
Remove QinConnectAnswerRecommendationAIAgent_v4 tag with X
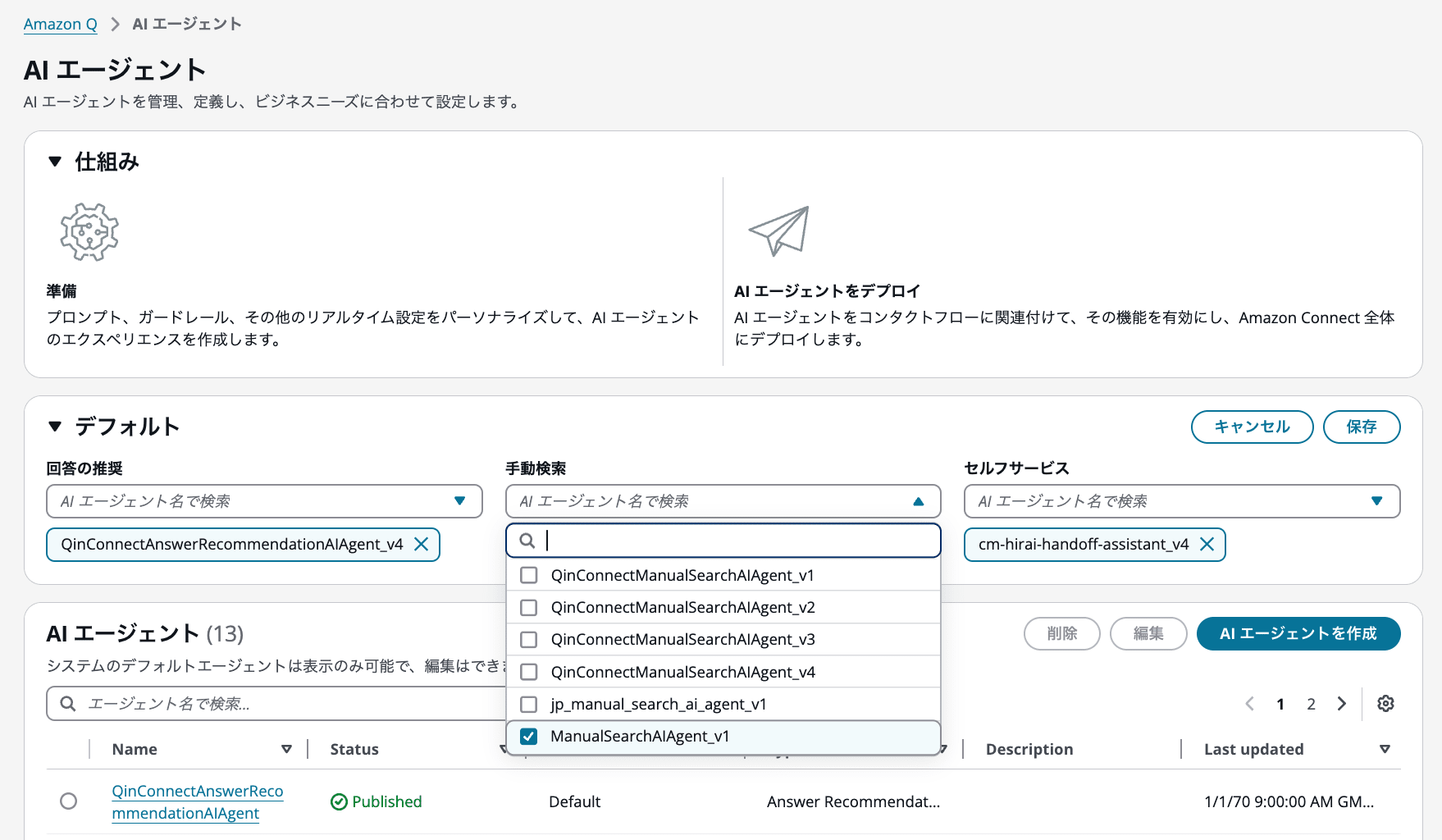click(x=421, y=544)
